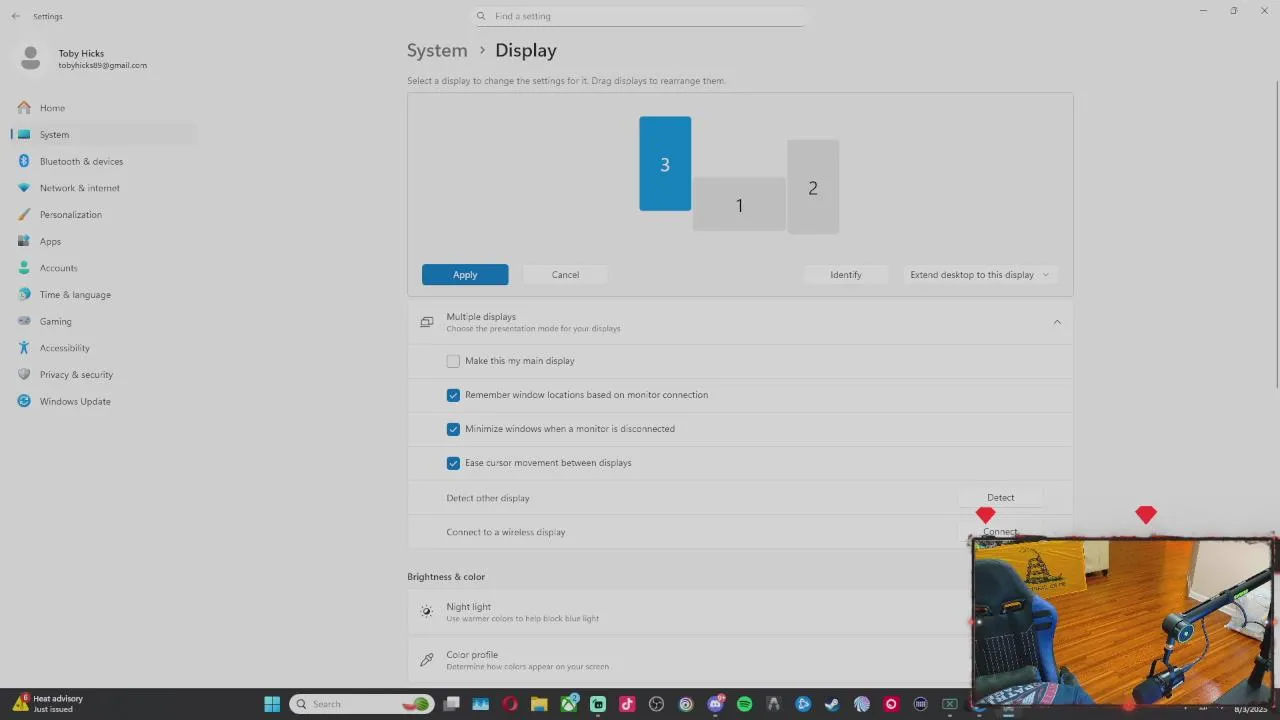
Task: Open the Extend desktop to this display dropdown
Action: (979, 274)
